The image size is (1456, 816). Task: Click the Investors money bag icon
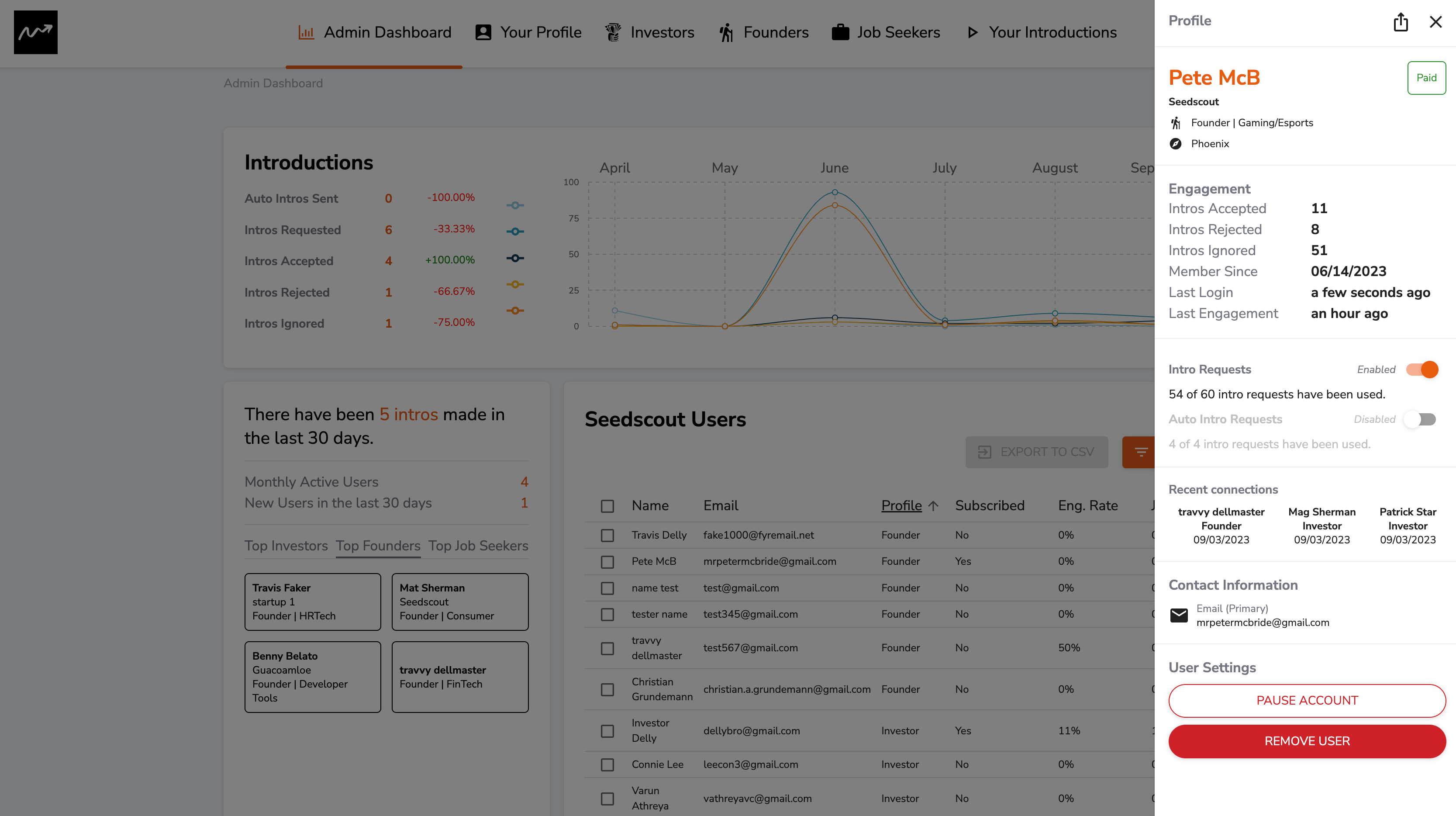point(613,32)
